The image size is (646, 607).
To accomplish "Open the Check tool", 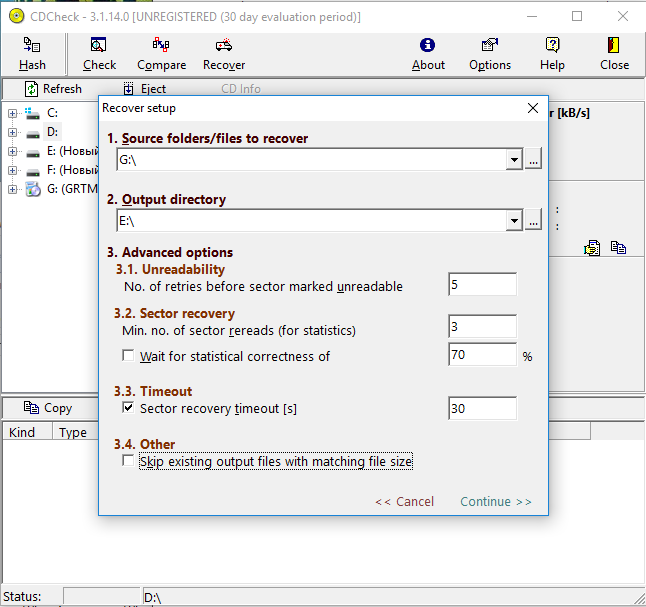I will 99,54.
